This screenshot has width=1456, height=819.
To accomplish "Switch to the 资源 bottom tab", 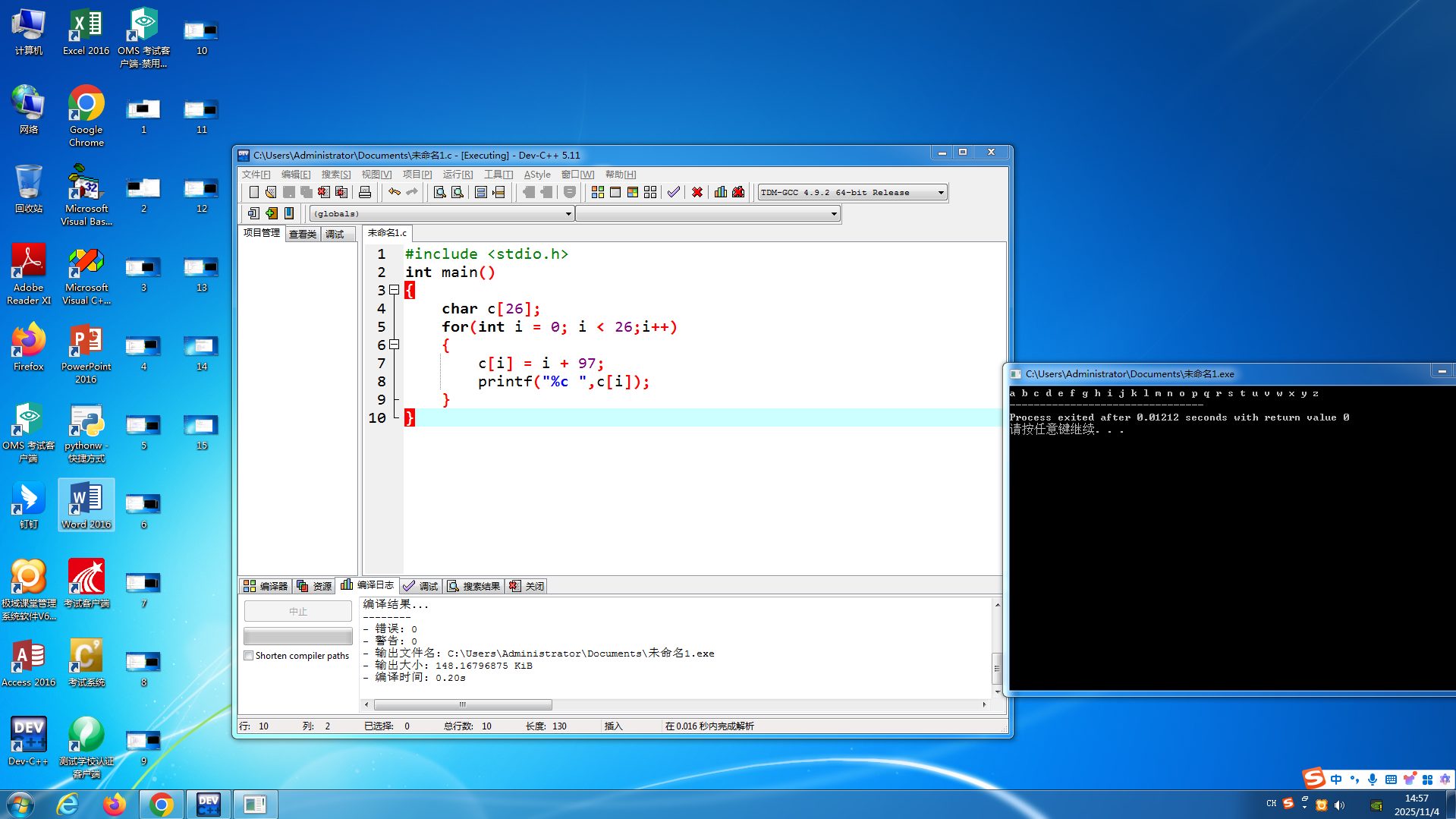I will coord(314,586).
